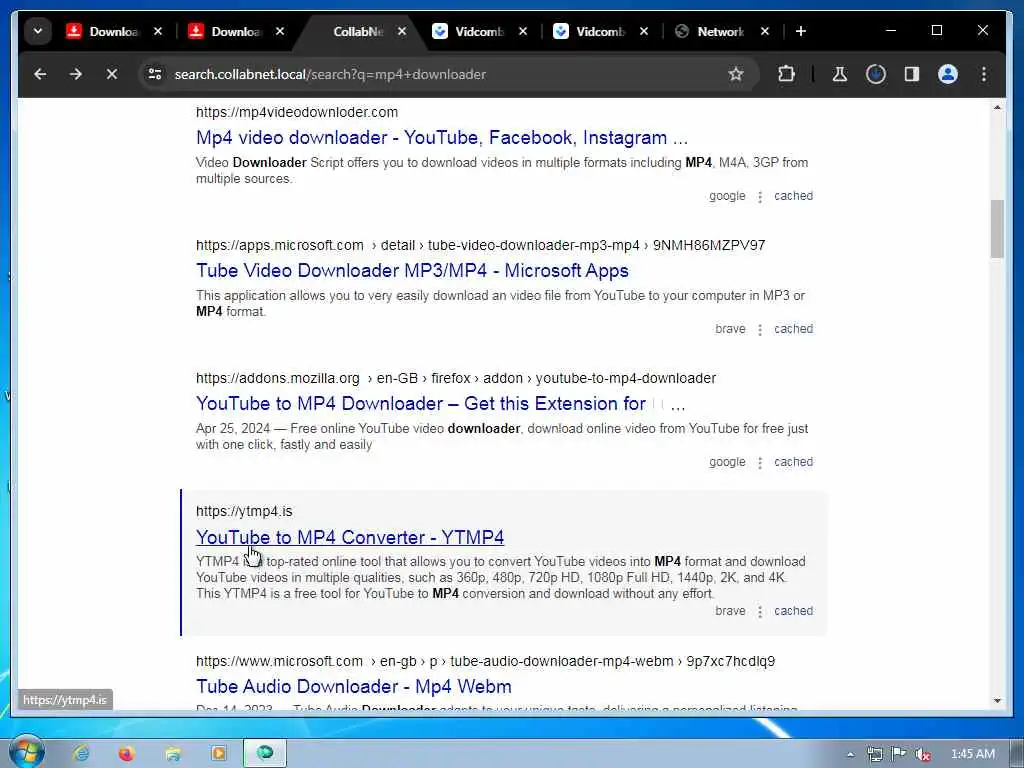This screenshot has height=768, width=1024.
Task: Open Chrome Labs flask icon
Action: click(x=840, y=74)
